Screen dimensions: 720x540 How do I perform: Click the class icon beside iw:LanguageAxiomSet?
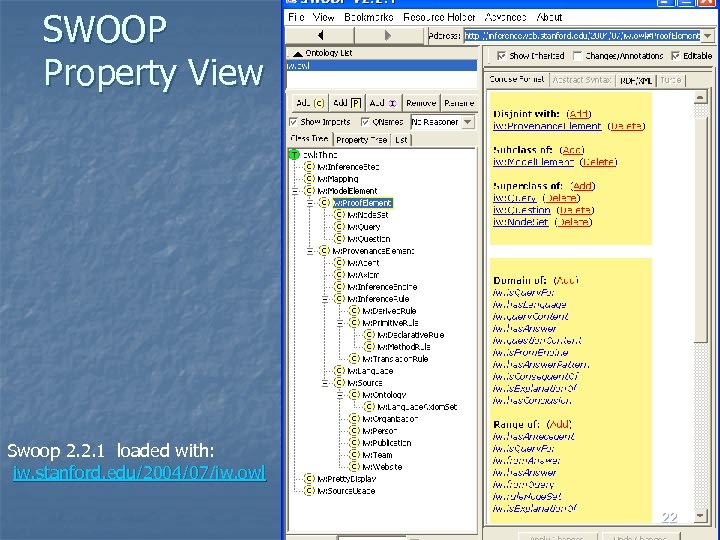point(369,406)
